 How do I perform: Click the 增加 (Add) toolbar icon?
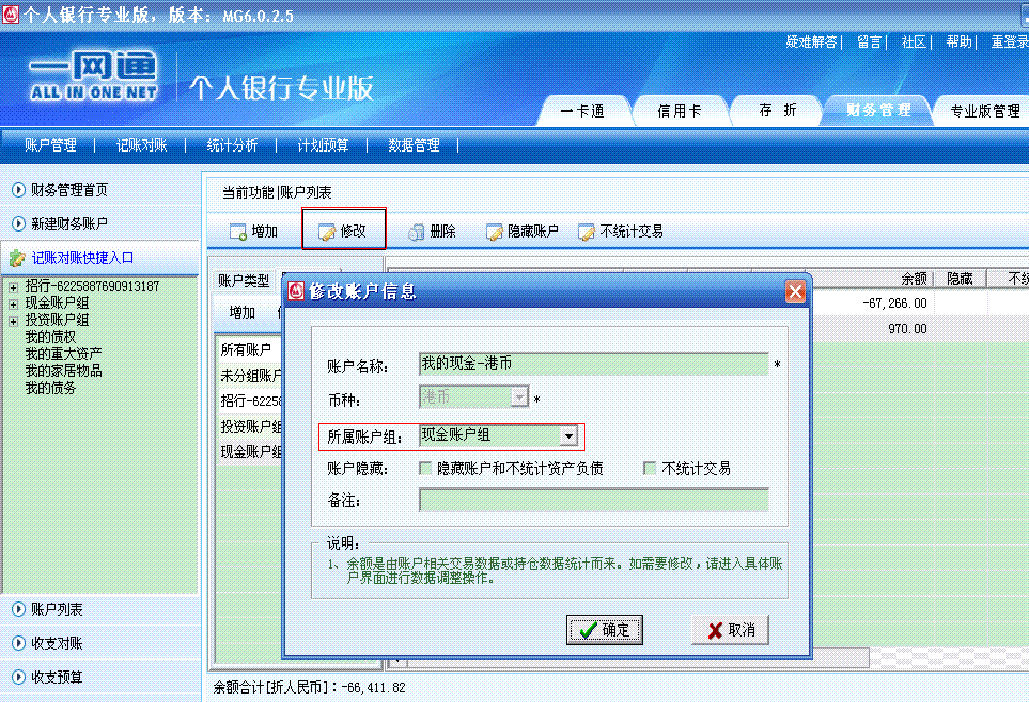(x=239, y=232)
